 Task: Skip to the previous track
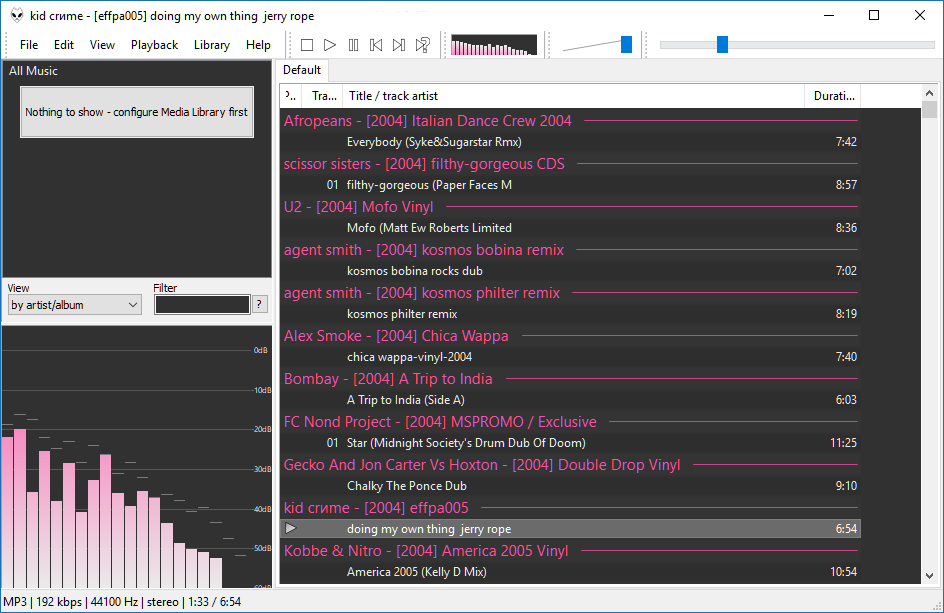tap(376, 45)
